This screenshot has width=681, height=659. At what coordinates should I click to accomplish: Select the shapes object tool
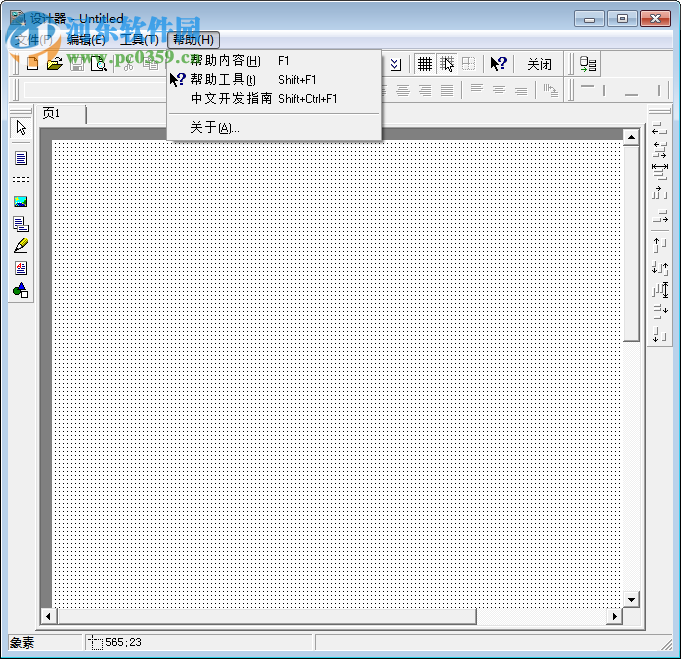pos(21,290)
